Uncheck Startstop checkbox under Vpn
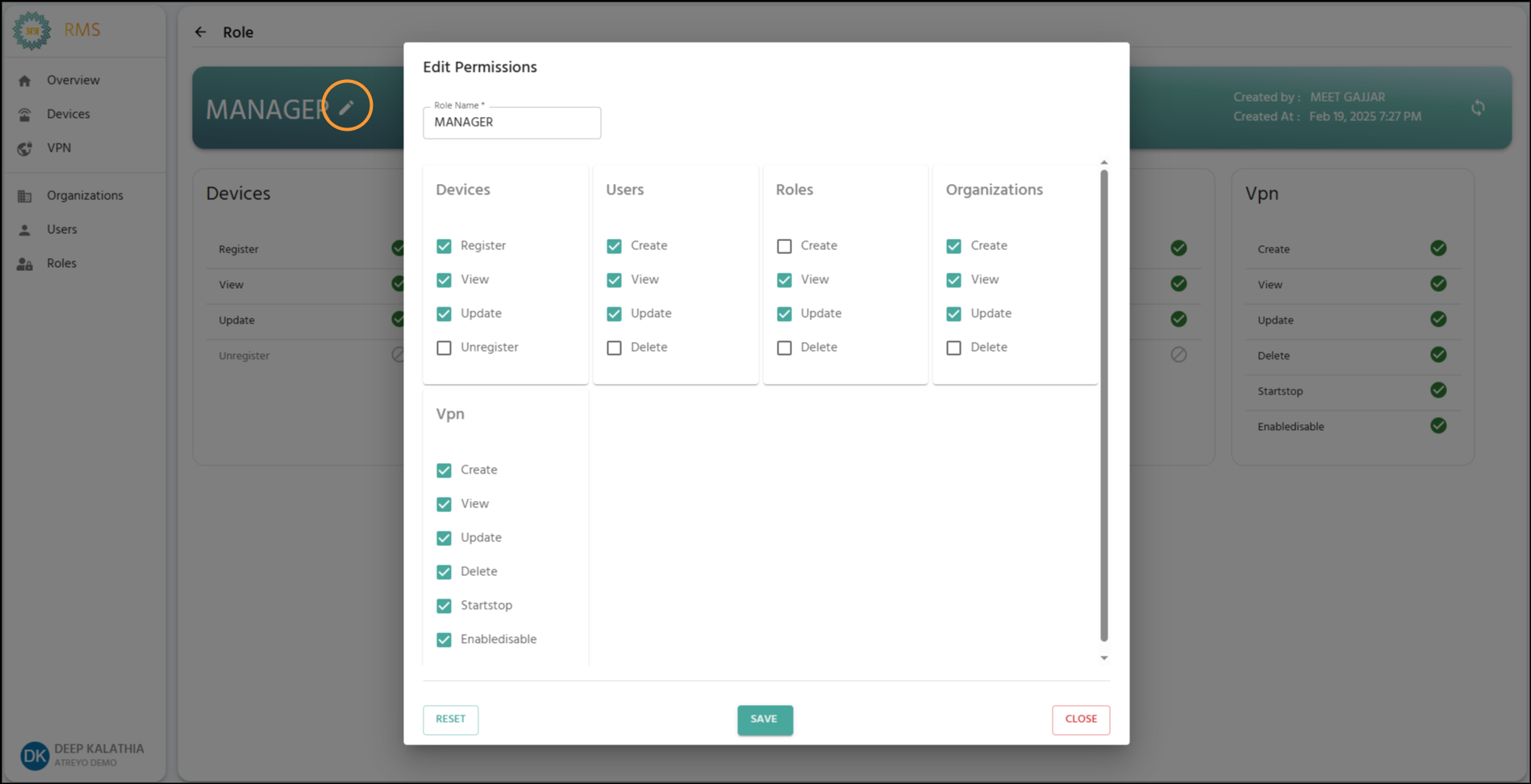The height and width of the screenshot is (784, 1531). pyautogui.click(x=444, y=606)
